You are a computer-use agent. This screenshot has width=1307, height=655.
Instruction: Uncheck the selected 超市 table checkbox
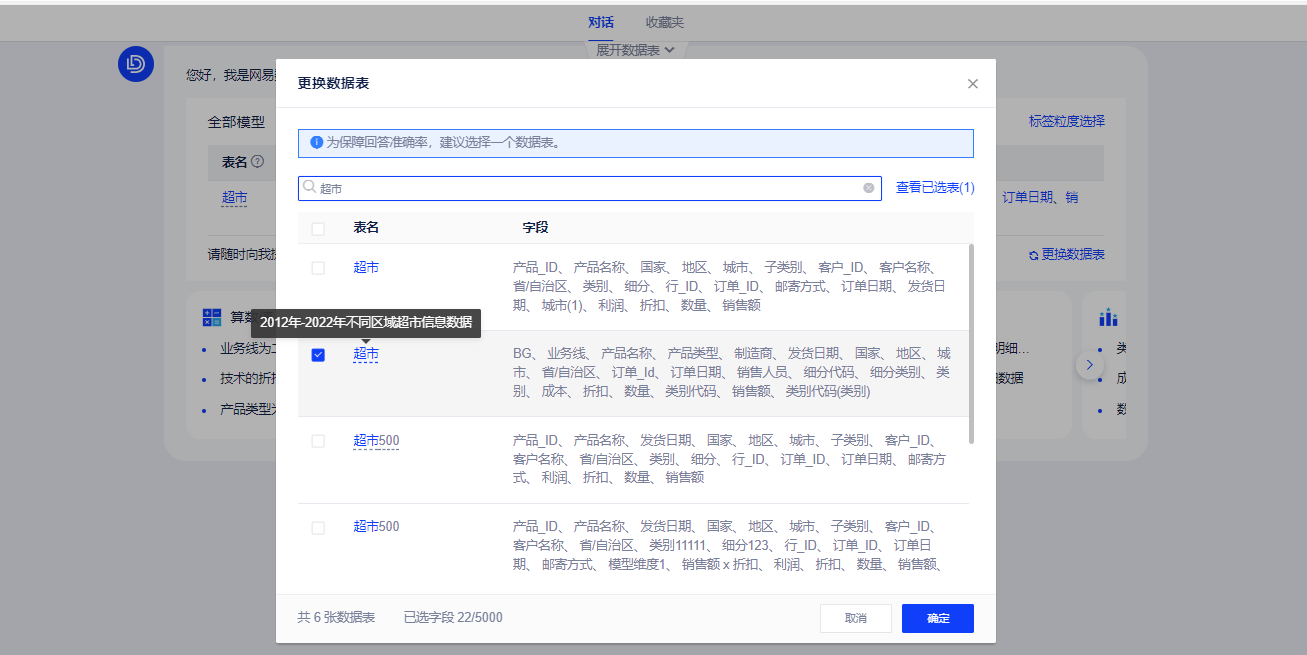(318, 355)
